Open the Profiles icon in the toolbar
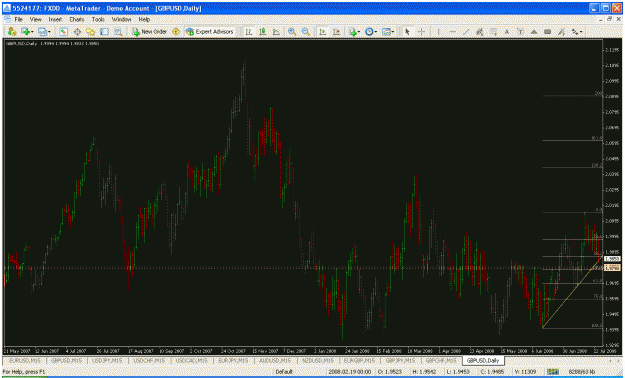This screenshot has height=378, width=625. tap(42, 32)
